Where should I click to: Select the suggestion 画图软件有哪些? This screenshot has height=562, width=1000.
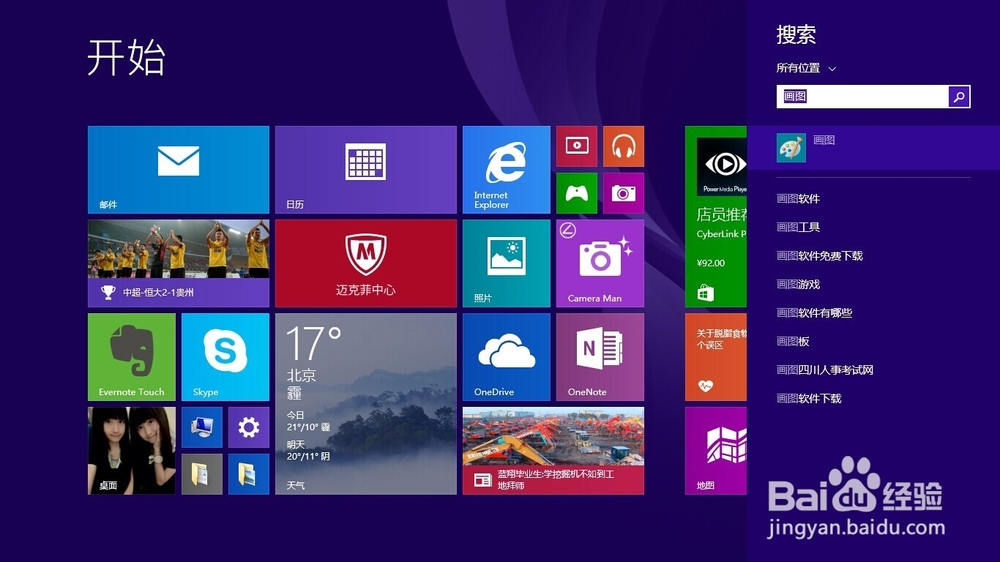coord(814,313)
